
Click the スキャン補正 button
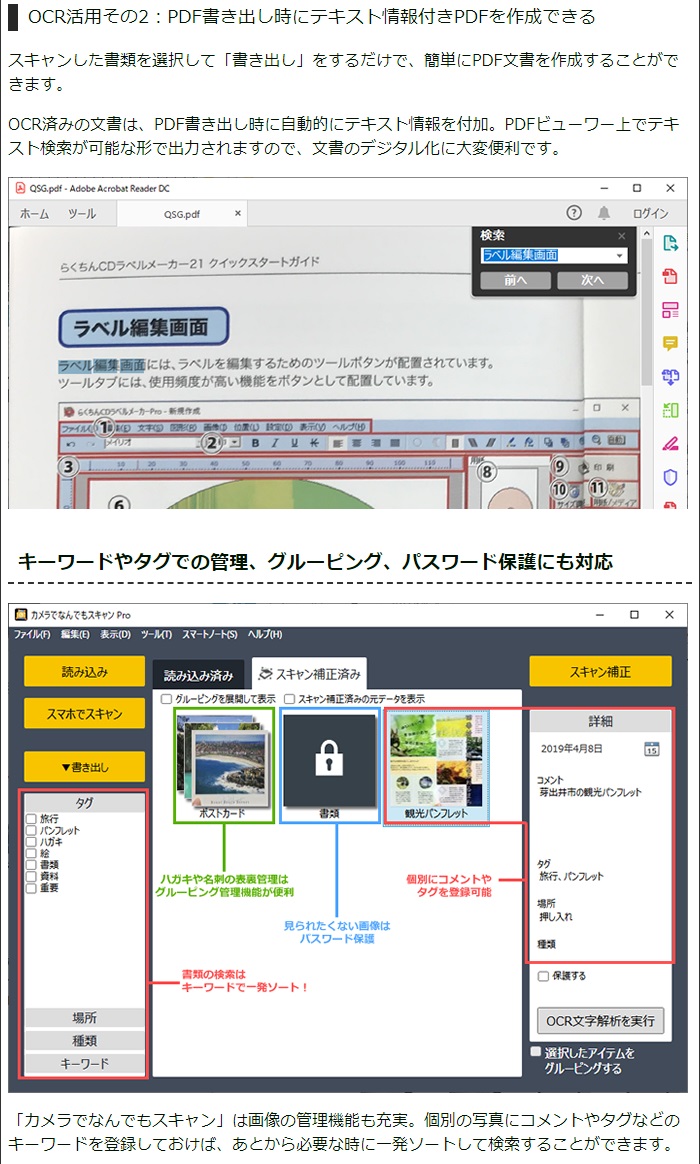click(x=600, y=672)
